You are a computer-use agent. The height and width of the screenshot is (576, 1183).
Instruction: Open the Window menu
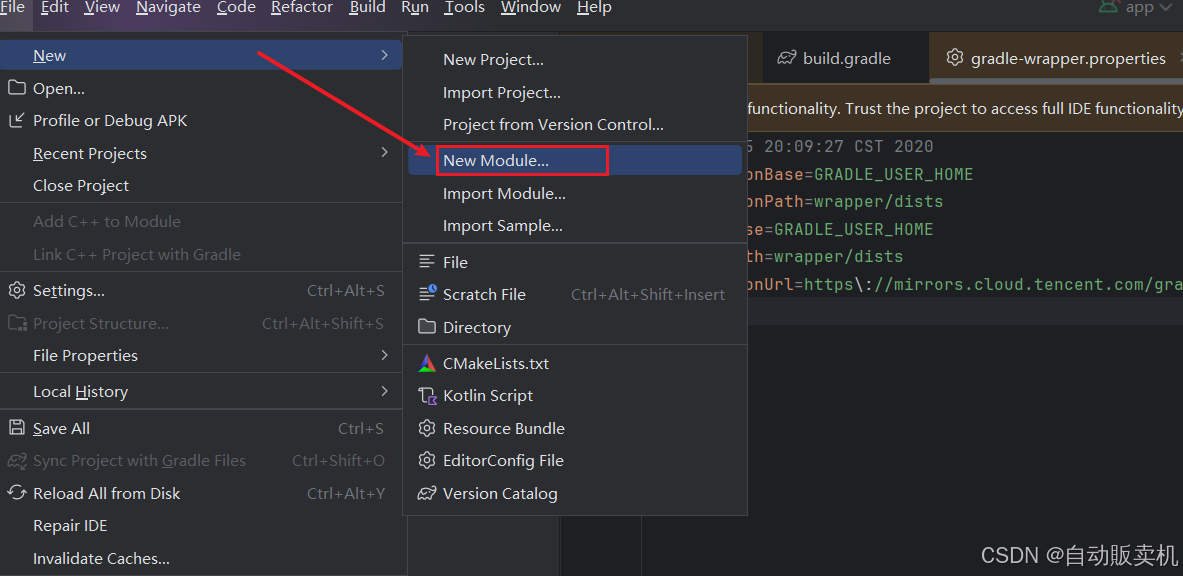(531, 8)
